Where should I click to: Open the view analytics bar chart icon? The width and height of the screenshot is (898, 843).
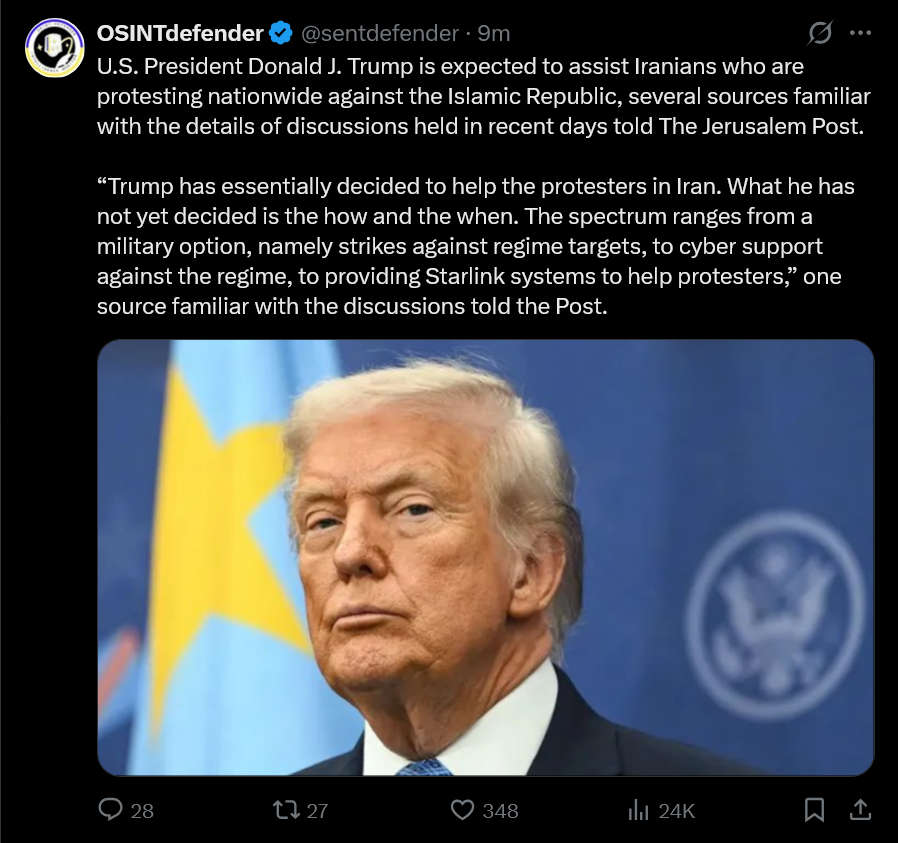(x=638, y=810)
